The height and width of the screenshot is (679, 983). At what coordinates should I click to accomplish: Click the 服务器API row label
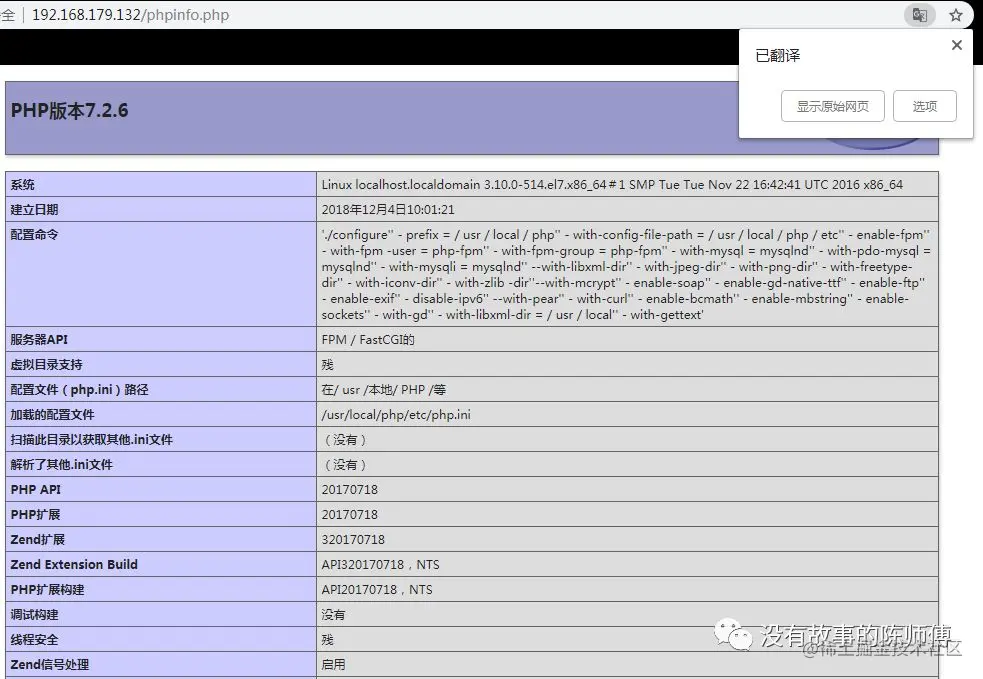(x=39, y=339)
